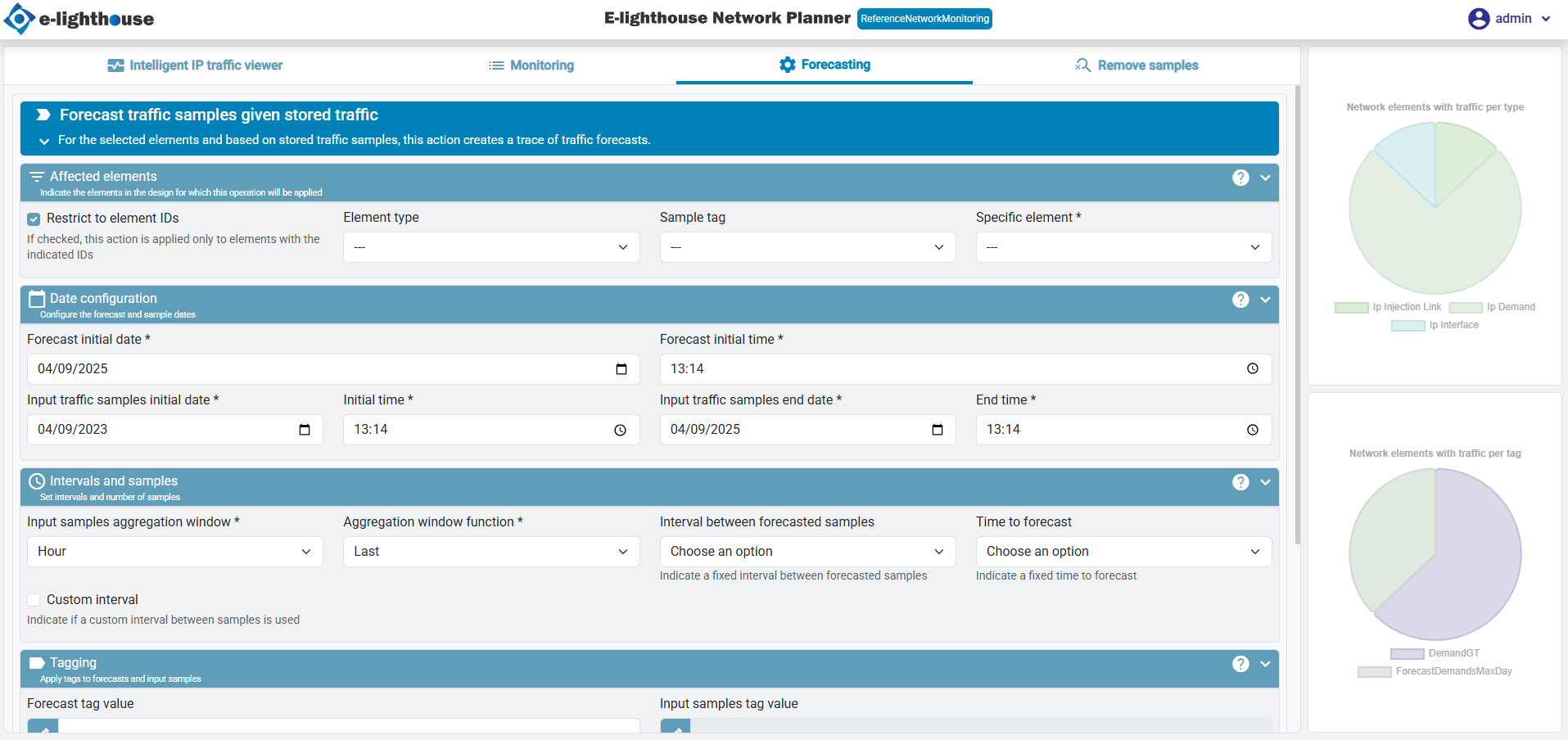
Task: Open the Element type dropdown
Action: tap(490, 247)
